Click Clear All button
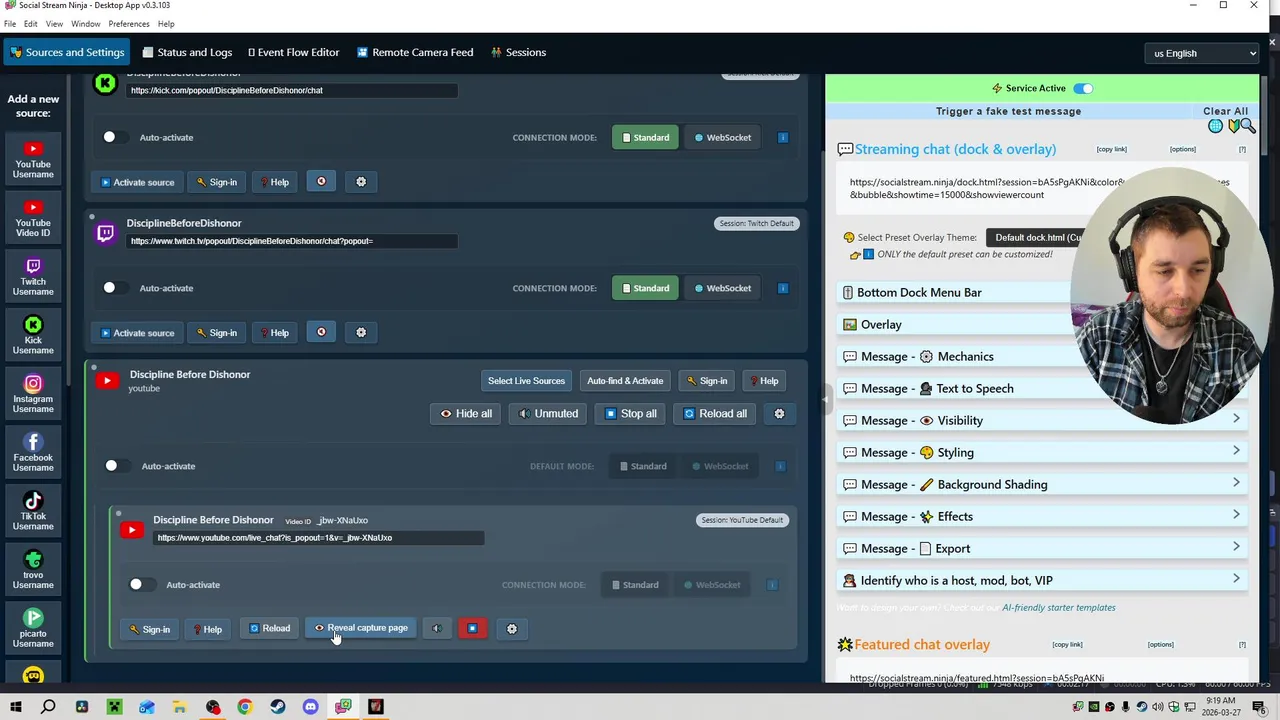 [1225, 112]
